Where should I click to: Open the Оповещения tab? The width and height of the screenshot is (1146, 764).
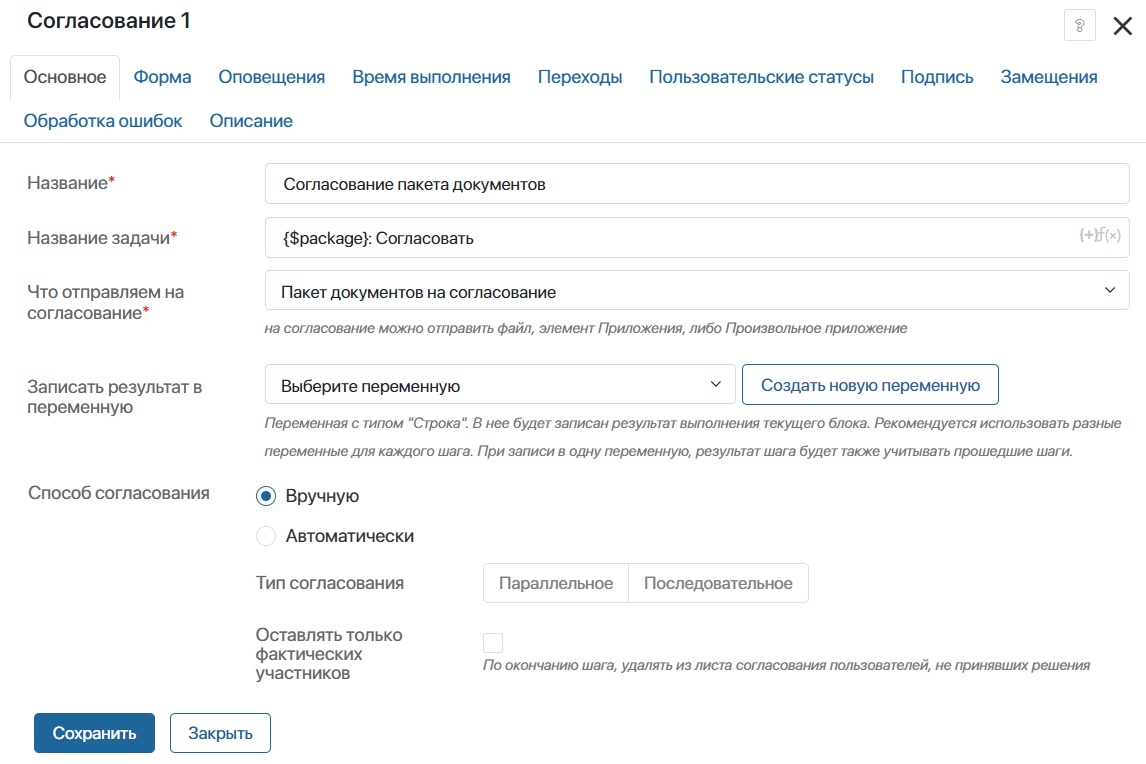[x=272, y=77]
